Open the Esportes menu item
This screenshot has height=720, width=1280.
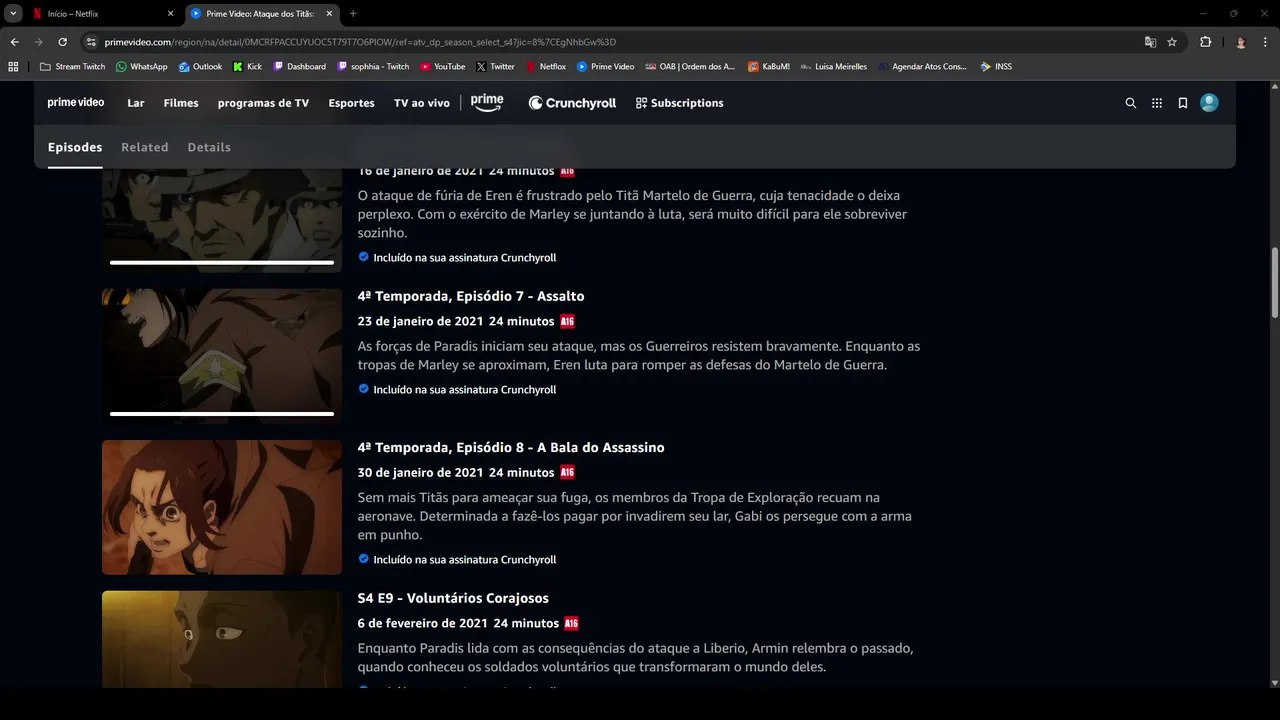click(351, 103)
